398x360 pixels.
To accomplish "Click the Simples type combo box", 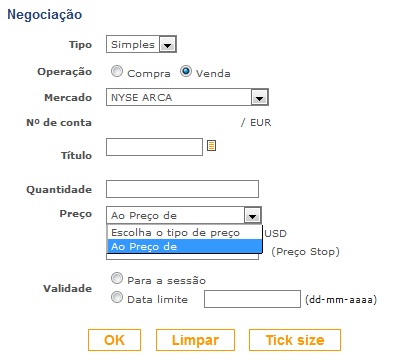I will (141, 44).
